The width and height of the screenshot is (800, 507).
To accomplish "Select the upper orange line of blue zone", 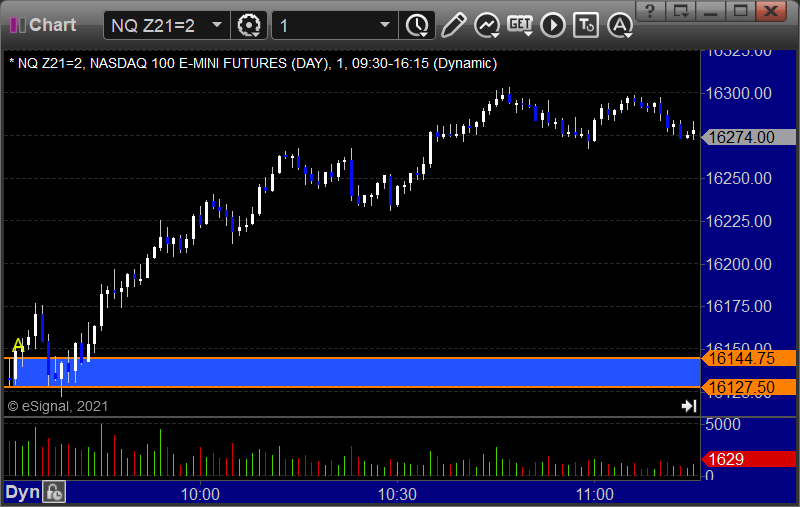I will click(352, 358).
